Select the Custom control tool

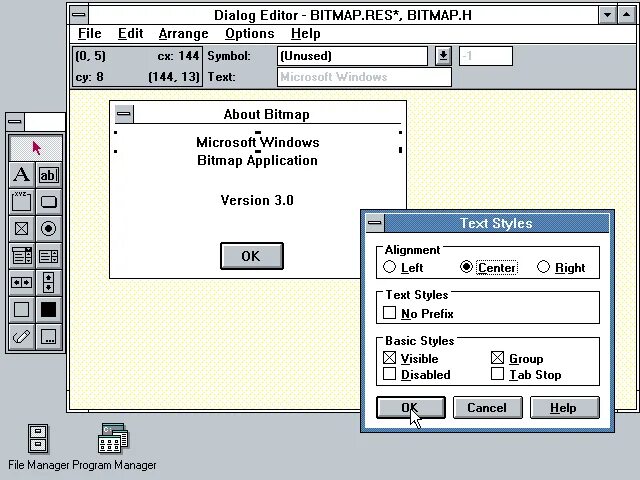[x=49, y=337]
